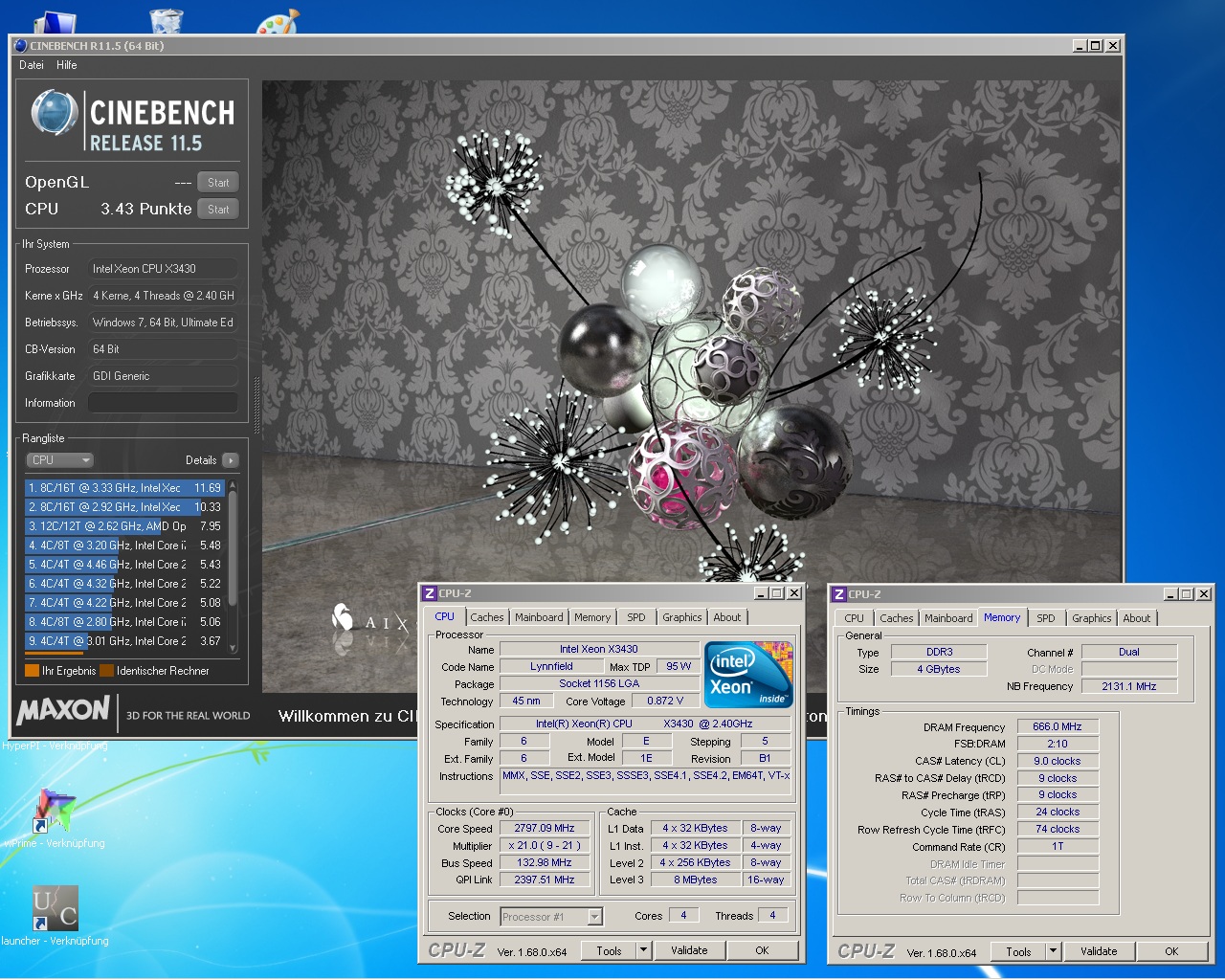The width and height of the screenshot is (1225, 980).
Task: Click the MAXON logo
Action: [63, 710]
